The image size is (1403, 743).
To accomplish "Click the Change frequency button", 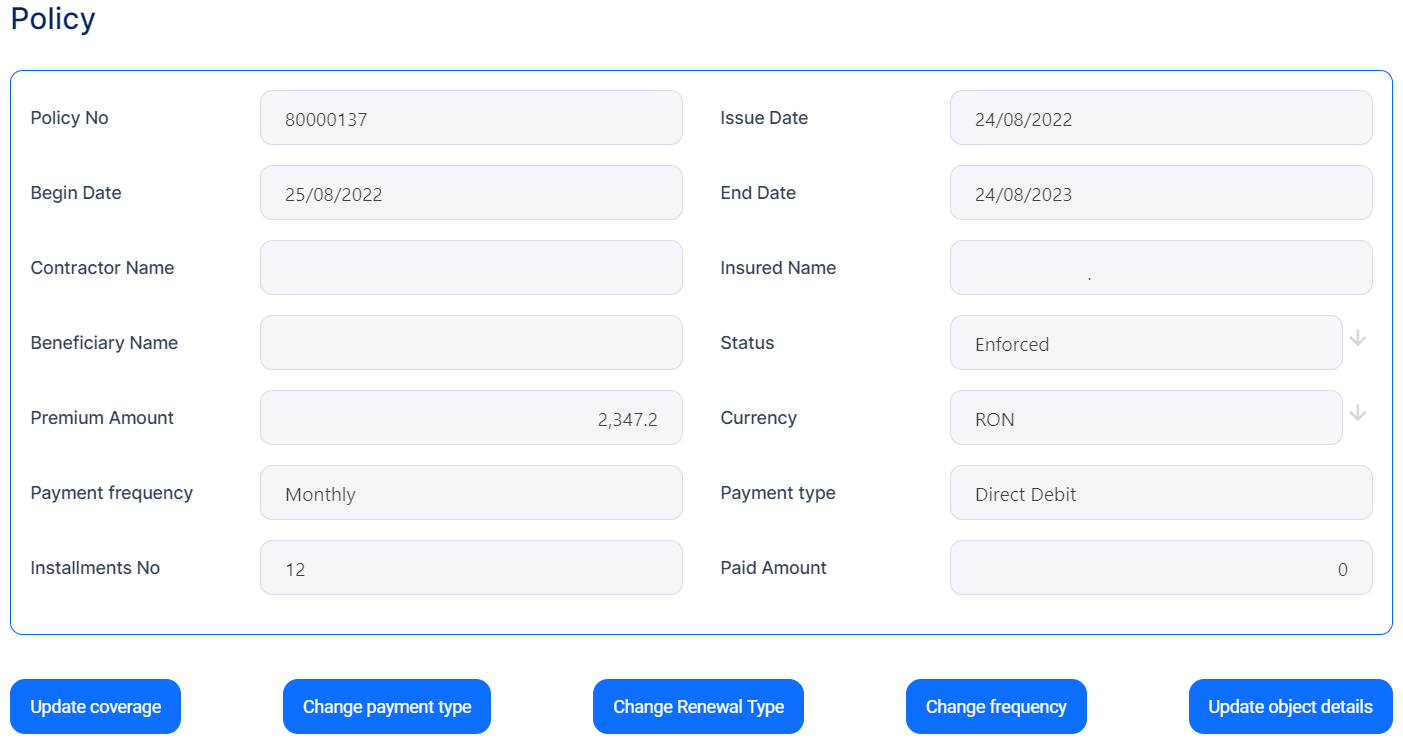I will (995, 707).
